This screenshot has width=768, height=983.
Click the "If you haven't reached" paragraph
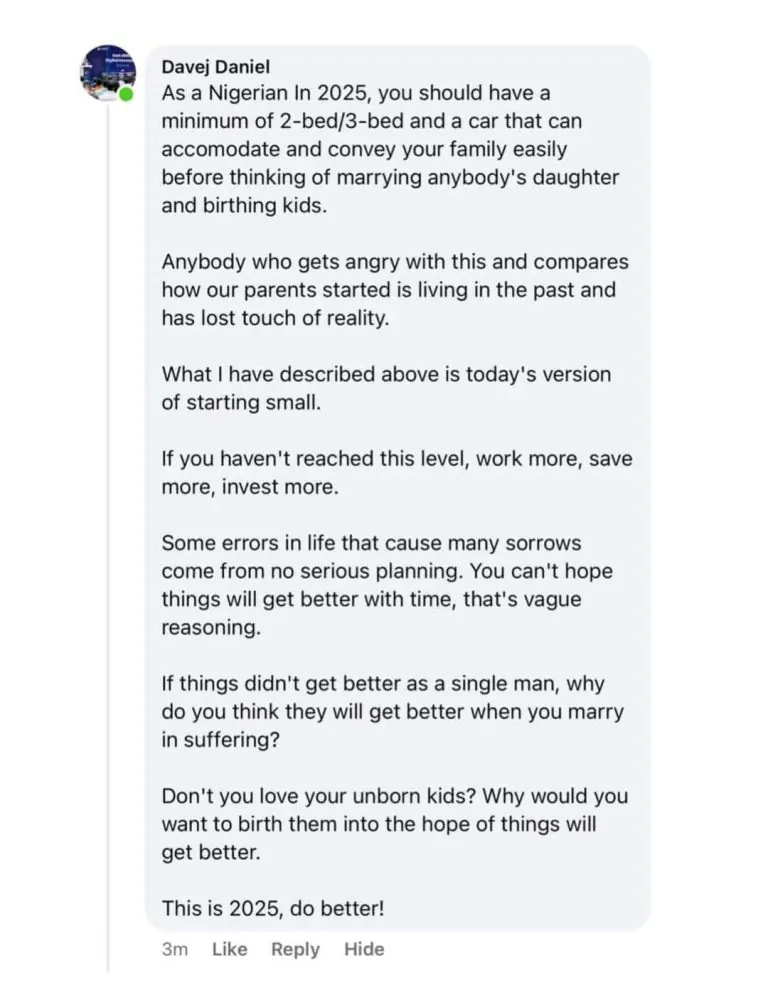point(396,473)
